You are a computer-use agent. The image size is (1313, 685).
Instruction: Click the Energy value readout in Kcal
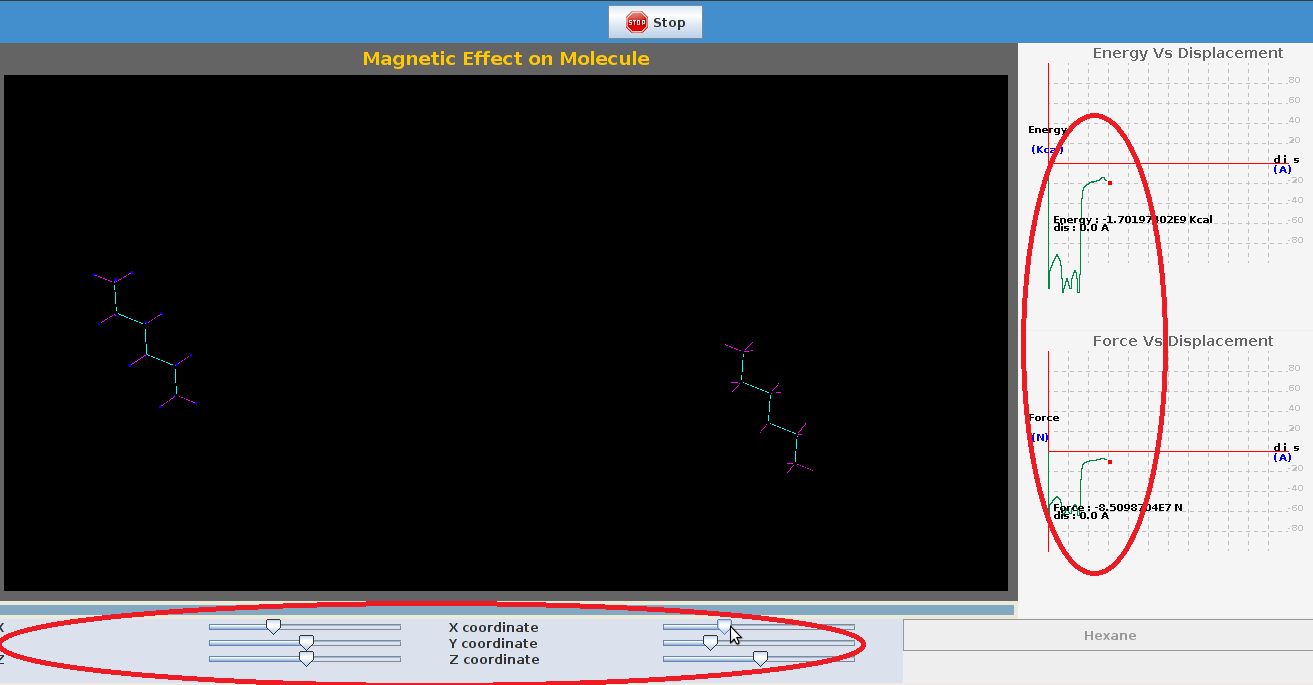(1132, 219)
